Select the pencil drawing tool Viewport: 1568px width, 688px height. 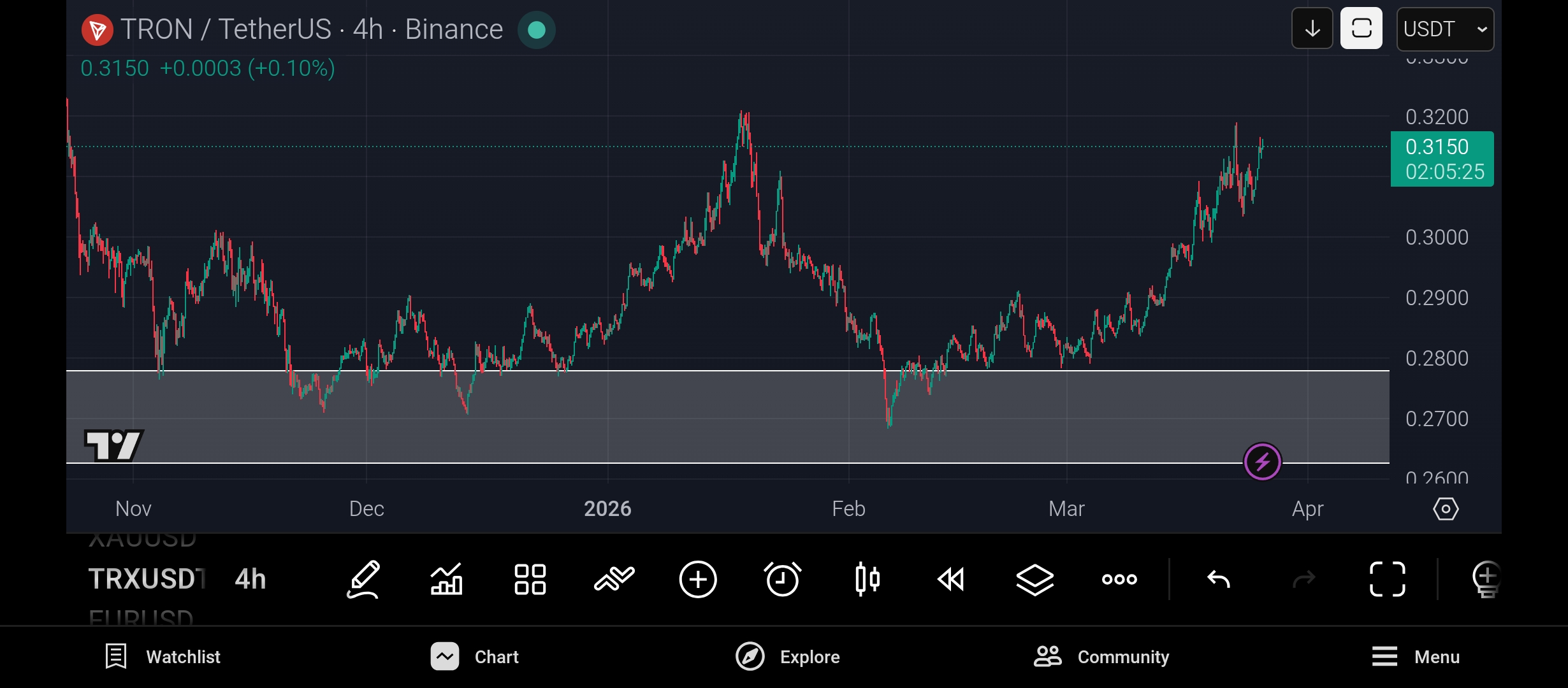(363, 579)
